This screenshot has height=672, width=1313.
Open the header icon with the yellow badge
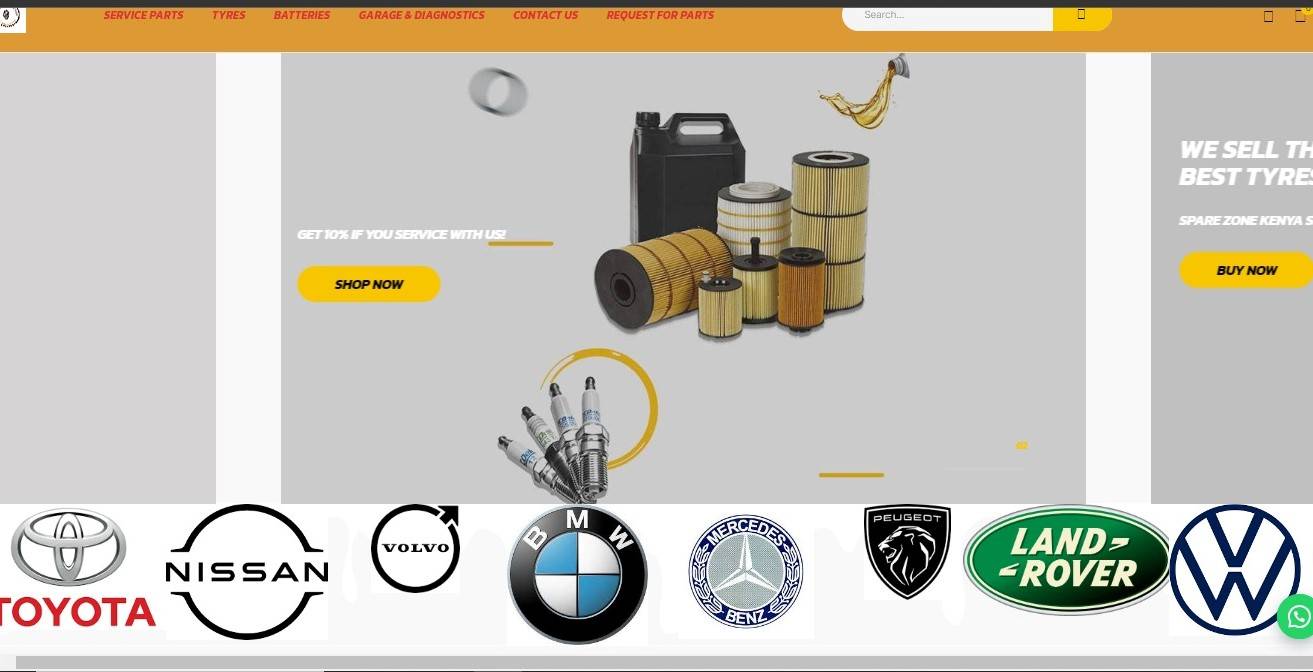pyautogui.click(x=1300, y=15)
